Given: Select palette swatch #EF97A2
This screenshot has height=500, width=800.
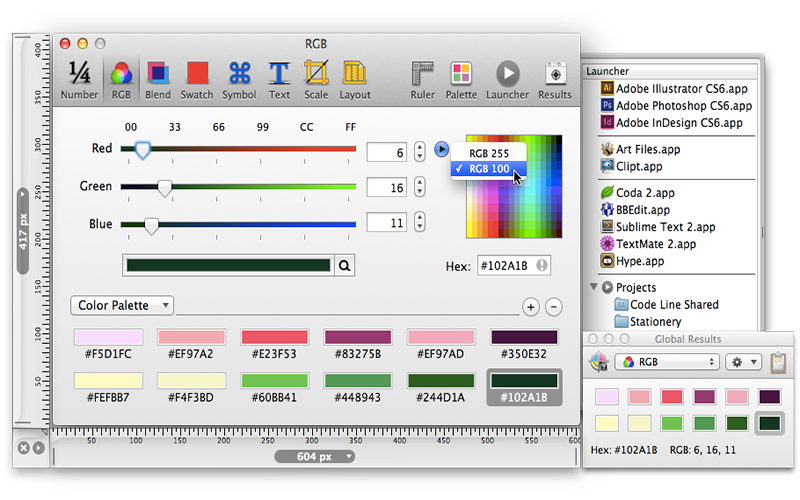Looking at the screenshot, I should point(191,337).
